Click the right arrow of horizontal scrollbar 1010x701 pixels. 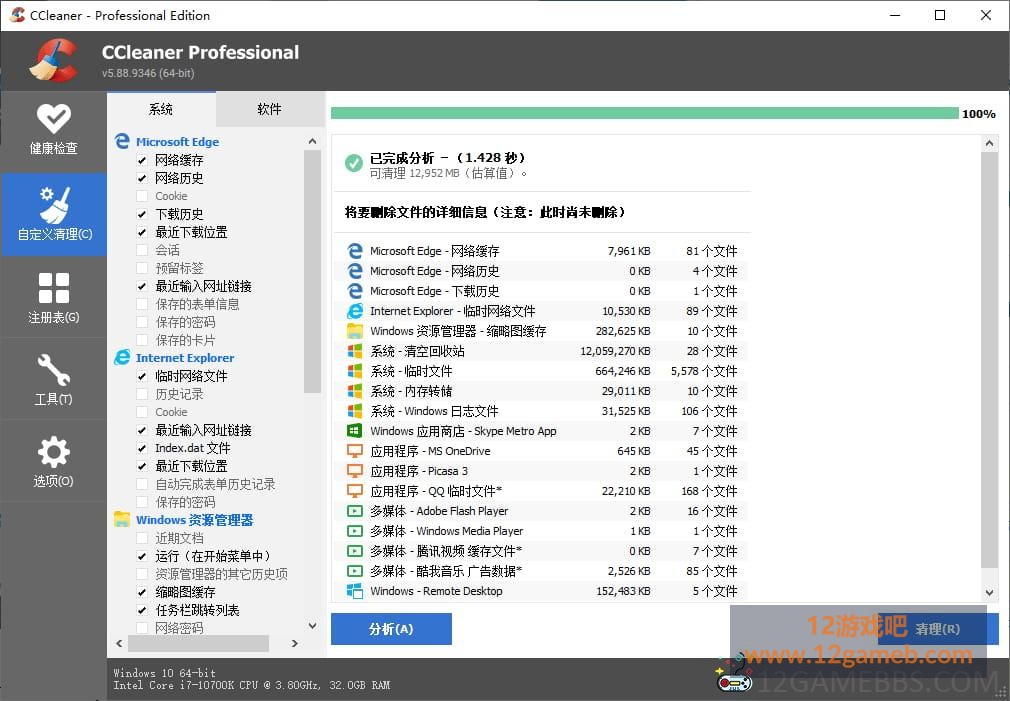pyautogui.click(x=295, y=643)
